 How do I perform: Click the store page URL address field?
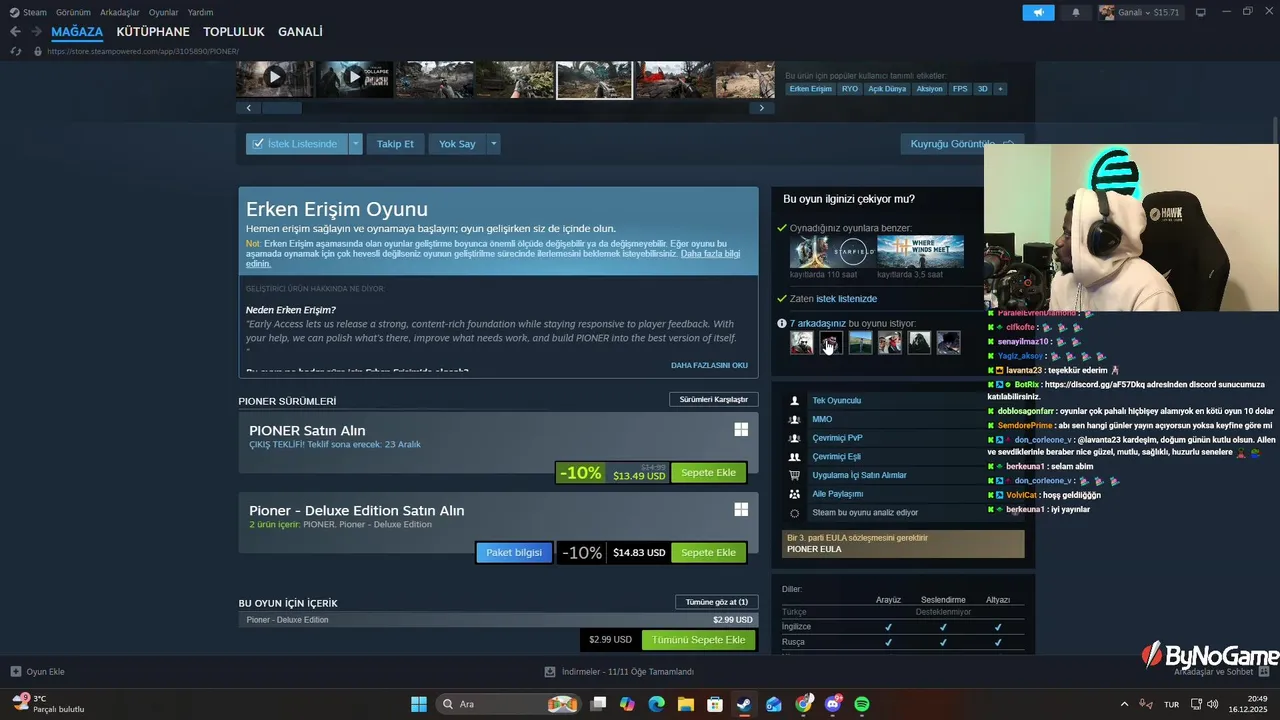(143, 51)
